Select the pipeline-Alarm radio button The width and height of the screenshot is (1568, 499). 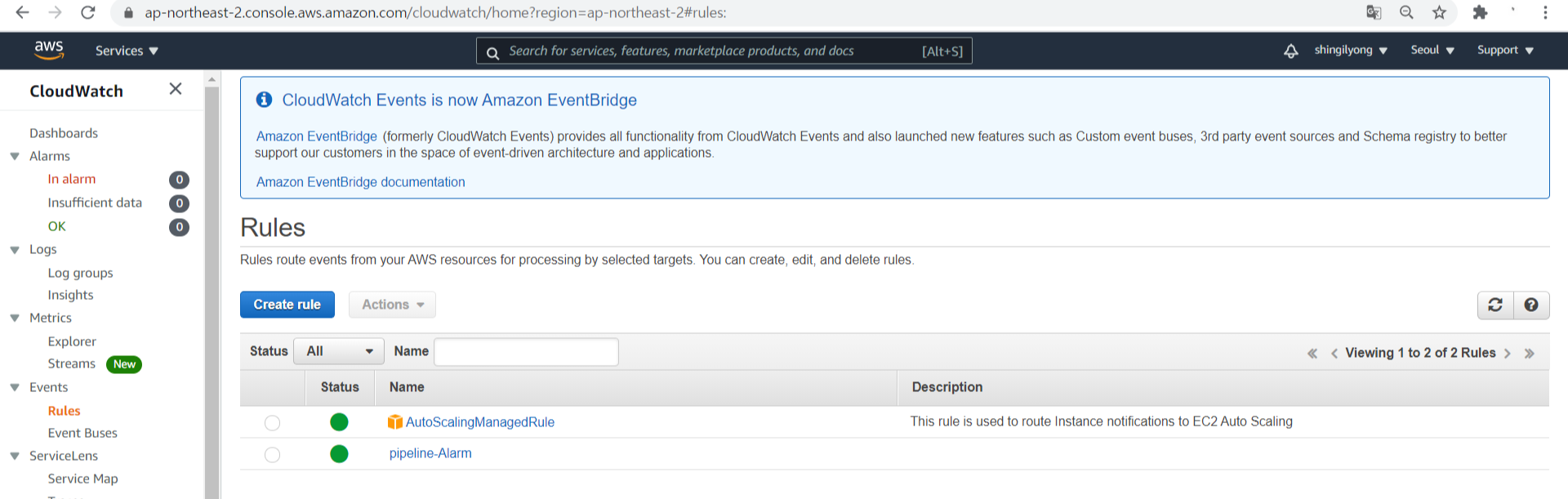click(272, 454)
